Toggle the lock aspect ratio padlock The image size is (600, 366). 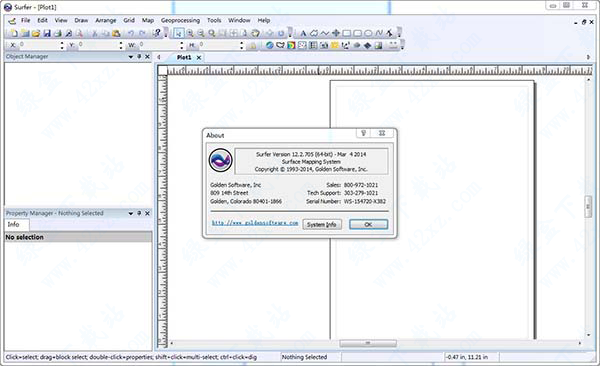click(253, 46)
